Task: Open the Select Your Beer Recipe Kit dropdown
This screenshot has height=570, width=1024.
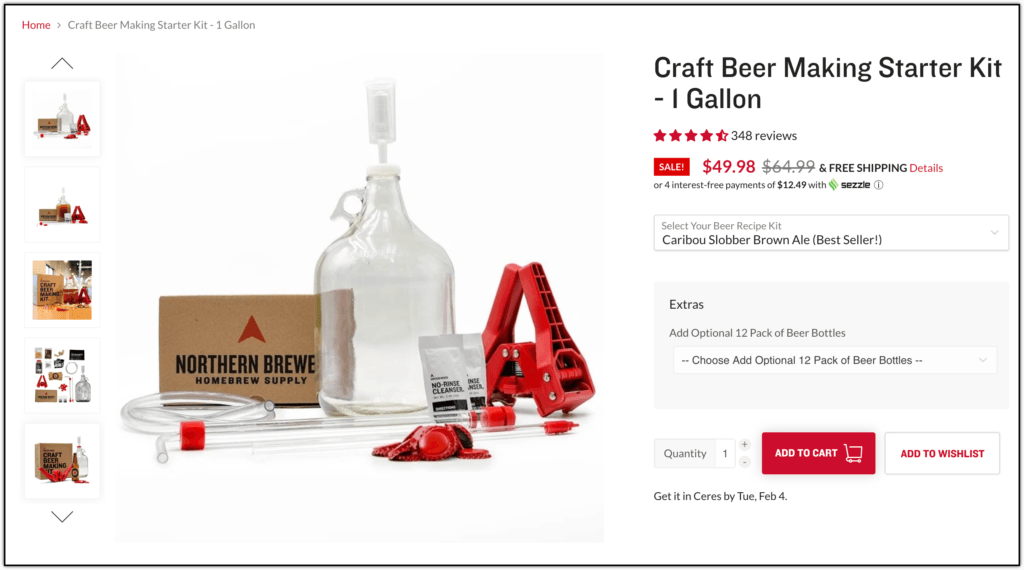Action: 831,233
